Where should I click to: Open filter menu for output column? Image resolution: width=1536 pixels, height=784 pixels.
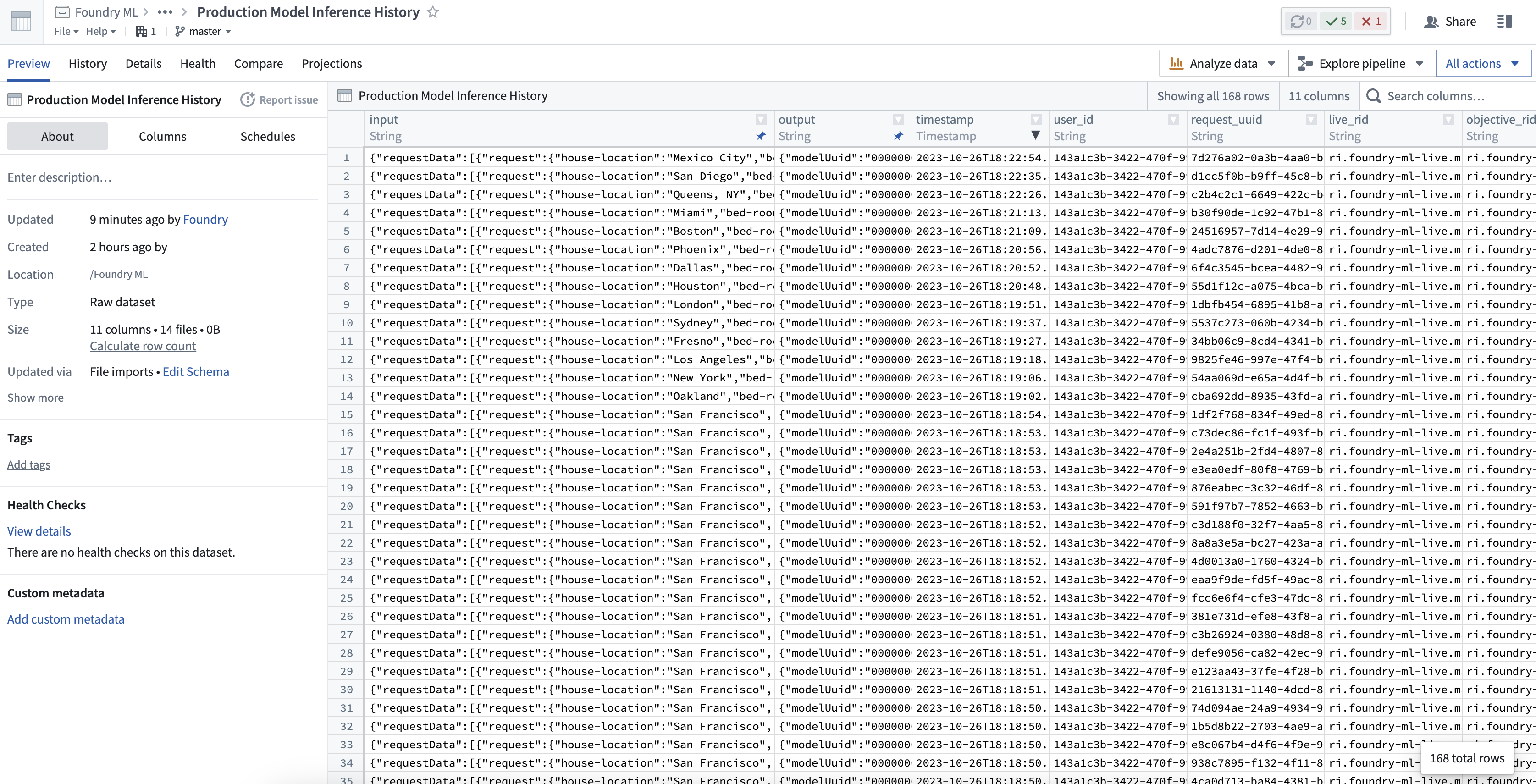[x=899, y=119]
